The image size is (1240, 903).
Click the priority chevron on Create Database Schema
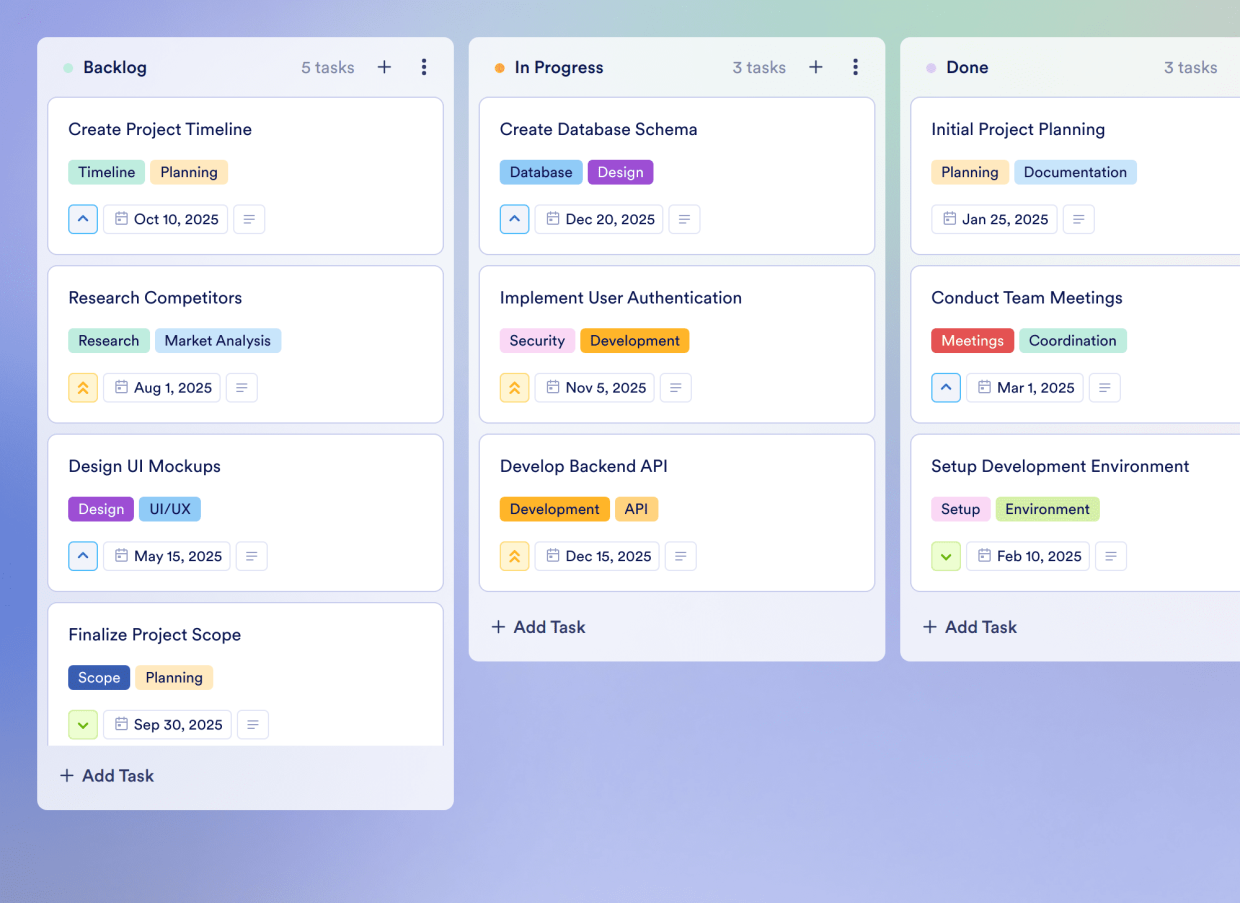pos(514,219)
